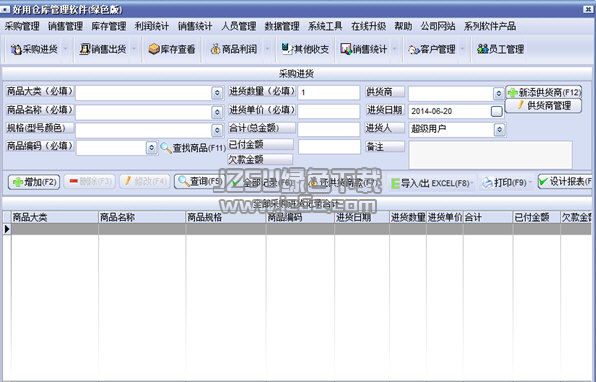Screen dimensions: 596x382
Task: Click the 商品规格 column header
Action: (x=226, y=217)
